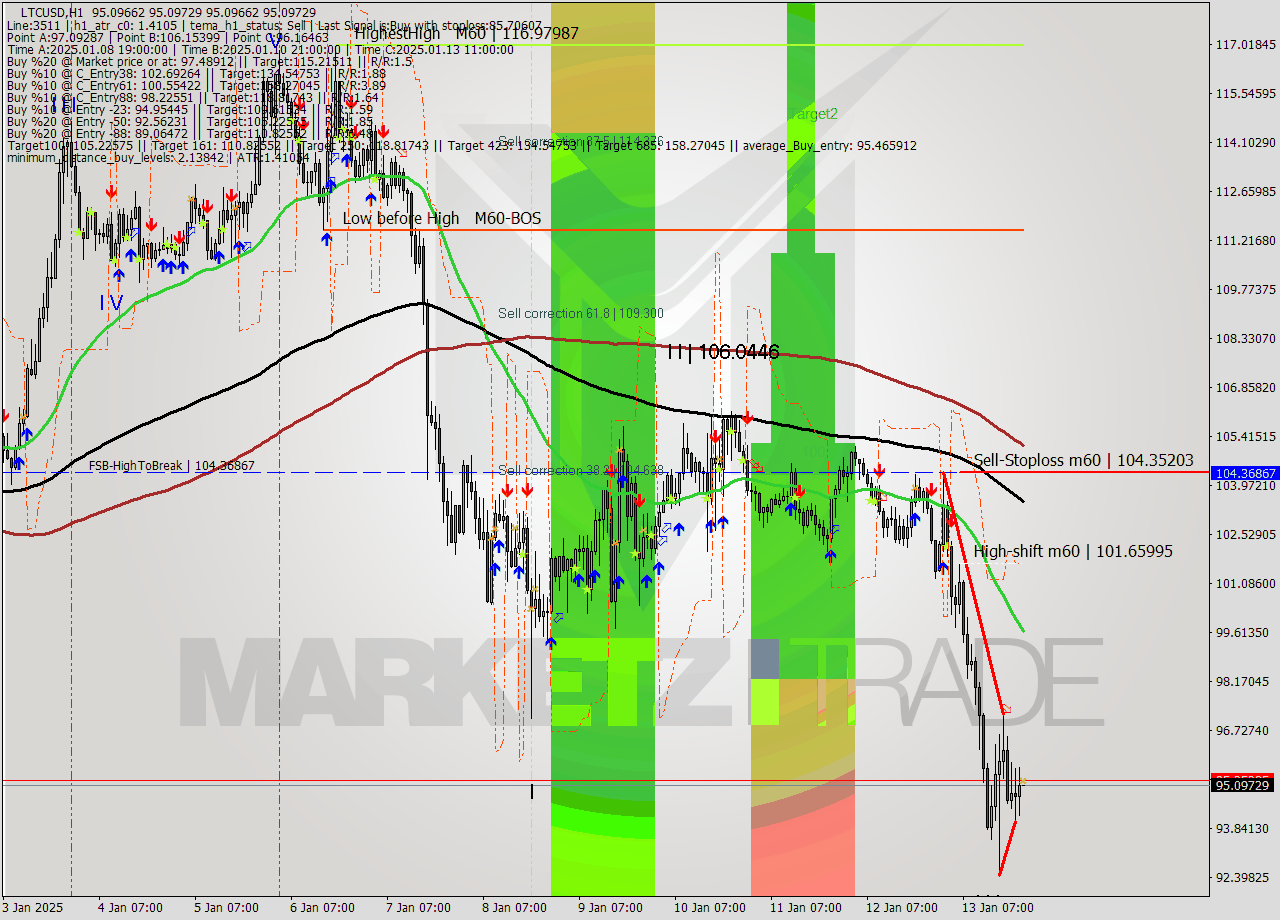Viewport: 1280px width, 920px height.
Task: Click the 111.21680 price axis value
Action: click(1245, 240)
